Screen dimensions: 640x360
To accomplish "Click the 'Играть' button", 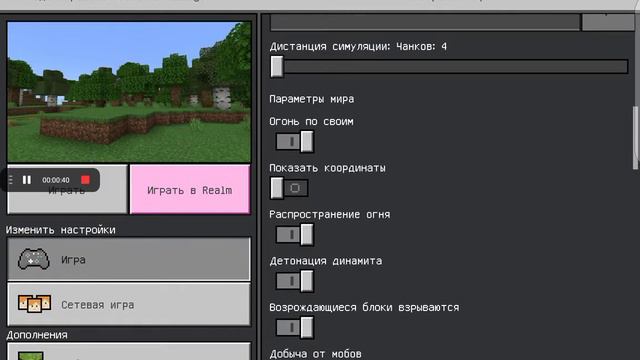I will coord(67,190).
